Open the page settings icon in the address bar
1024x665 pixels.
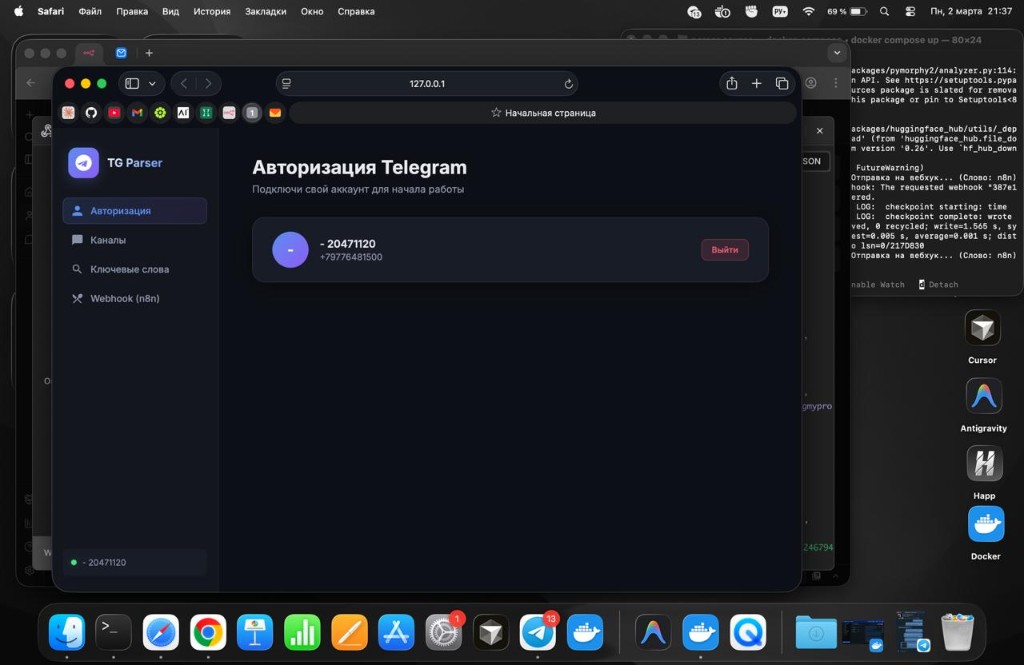[x=286, y=84]
